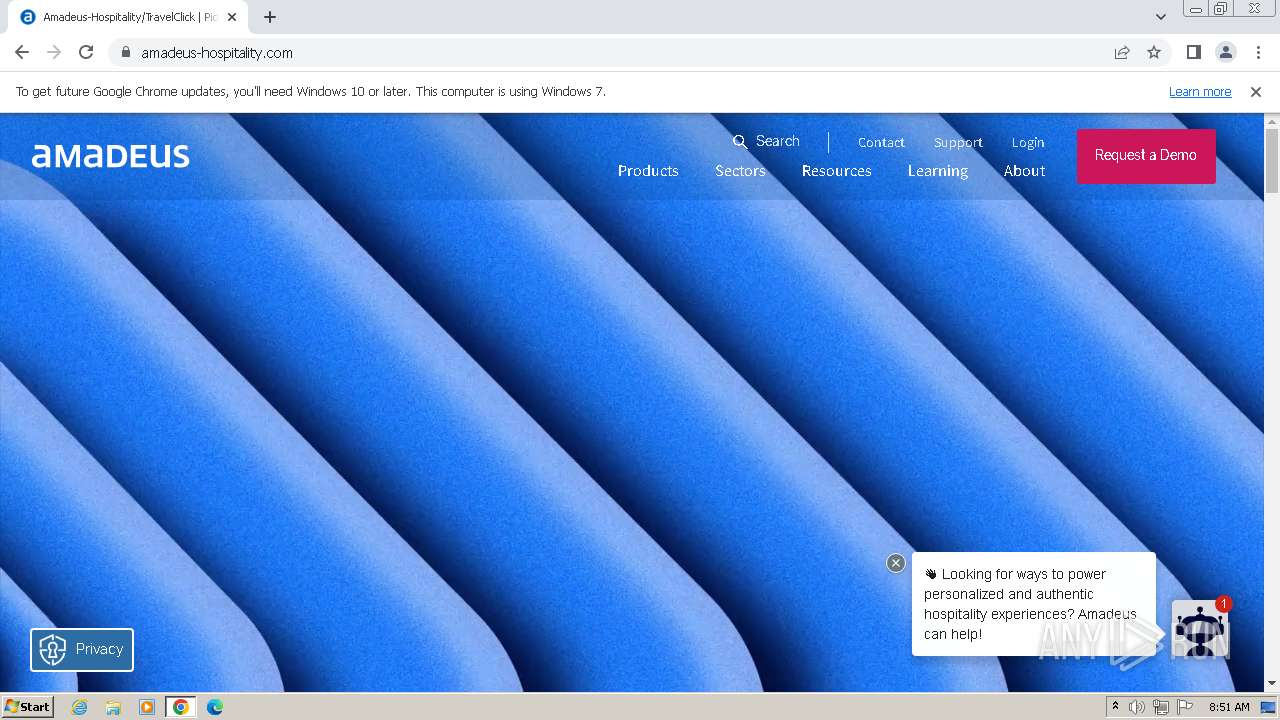Open the Sectors menu

click(x=740, y=171)
